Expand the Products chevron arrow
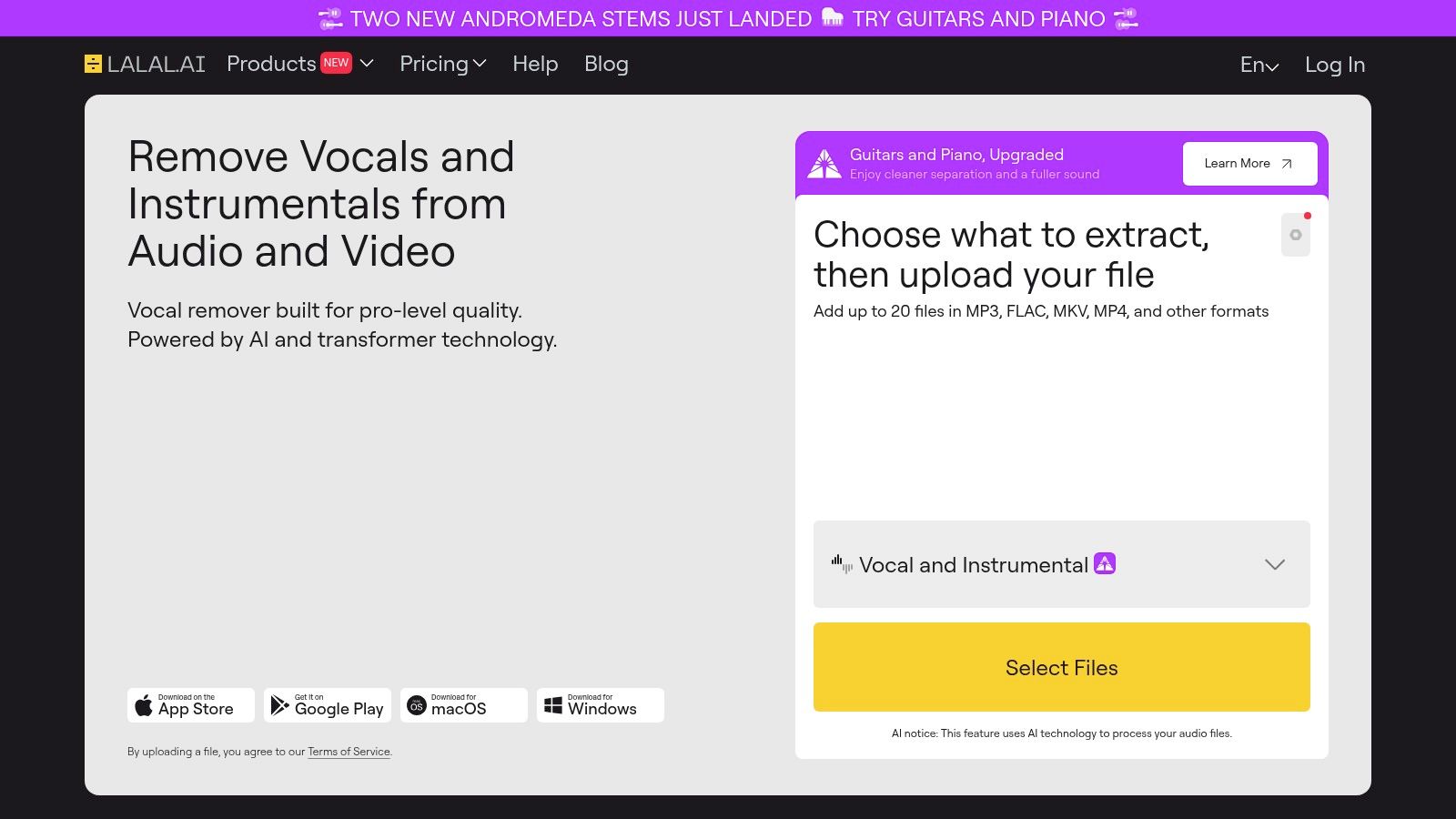Screen dimensions: 1456x819 [367, 64]
